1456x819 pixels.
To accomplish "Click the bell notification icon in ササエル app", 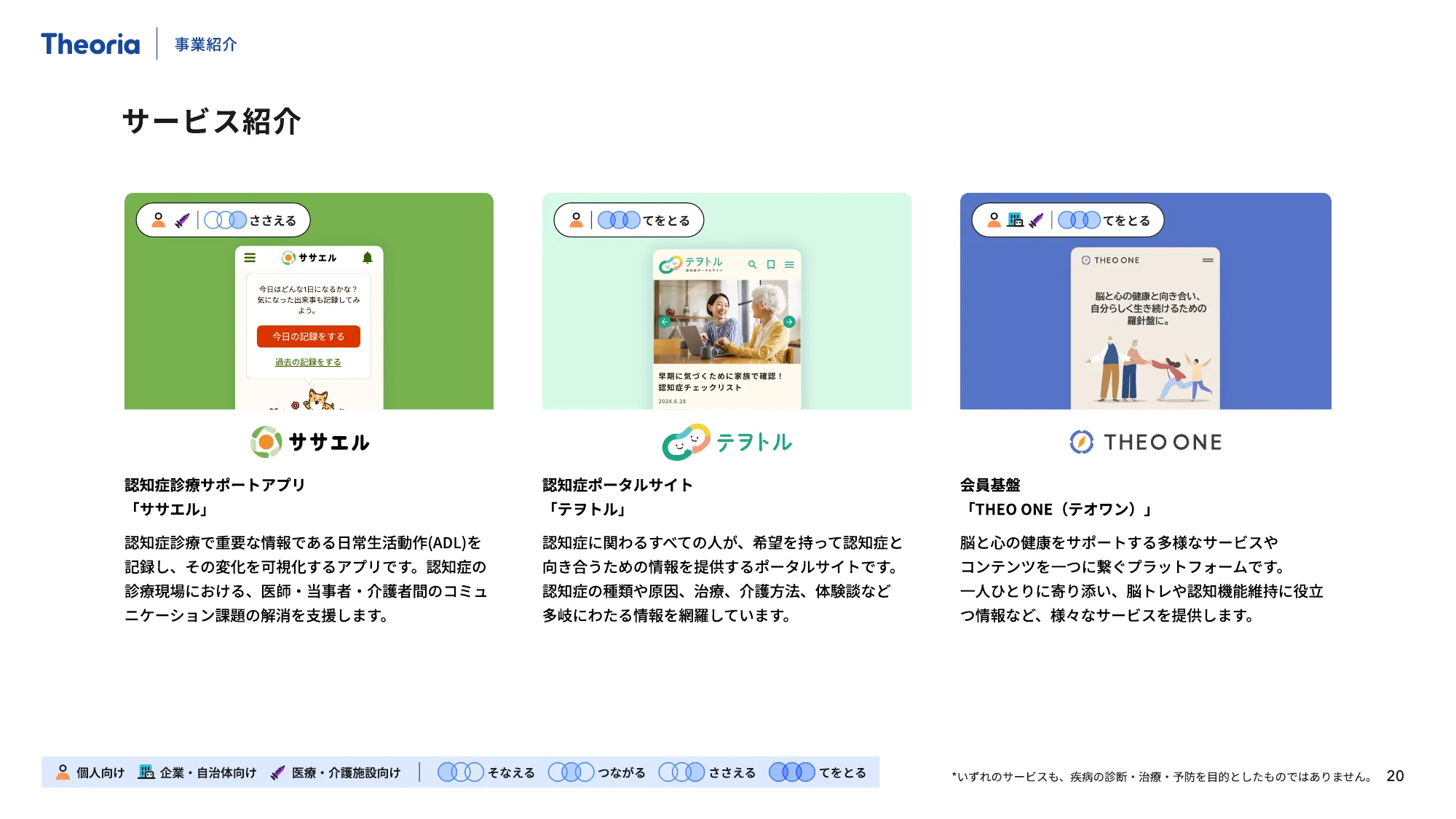I will click(367, 258).
